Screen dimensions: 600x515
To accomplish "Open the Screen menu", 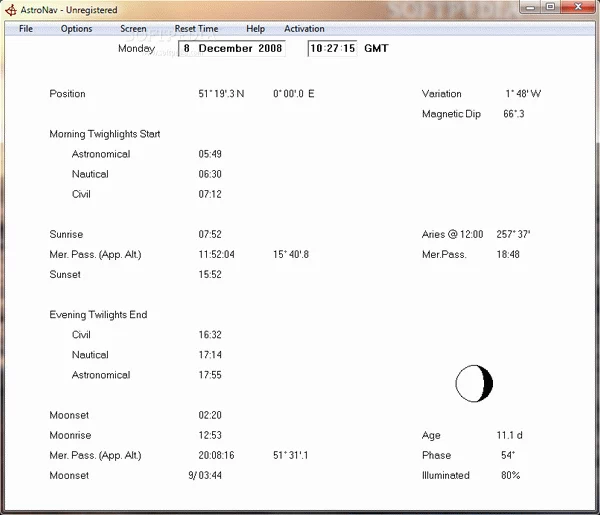I will [x=133, y=29].
